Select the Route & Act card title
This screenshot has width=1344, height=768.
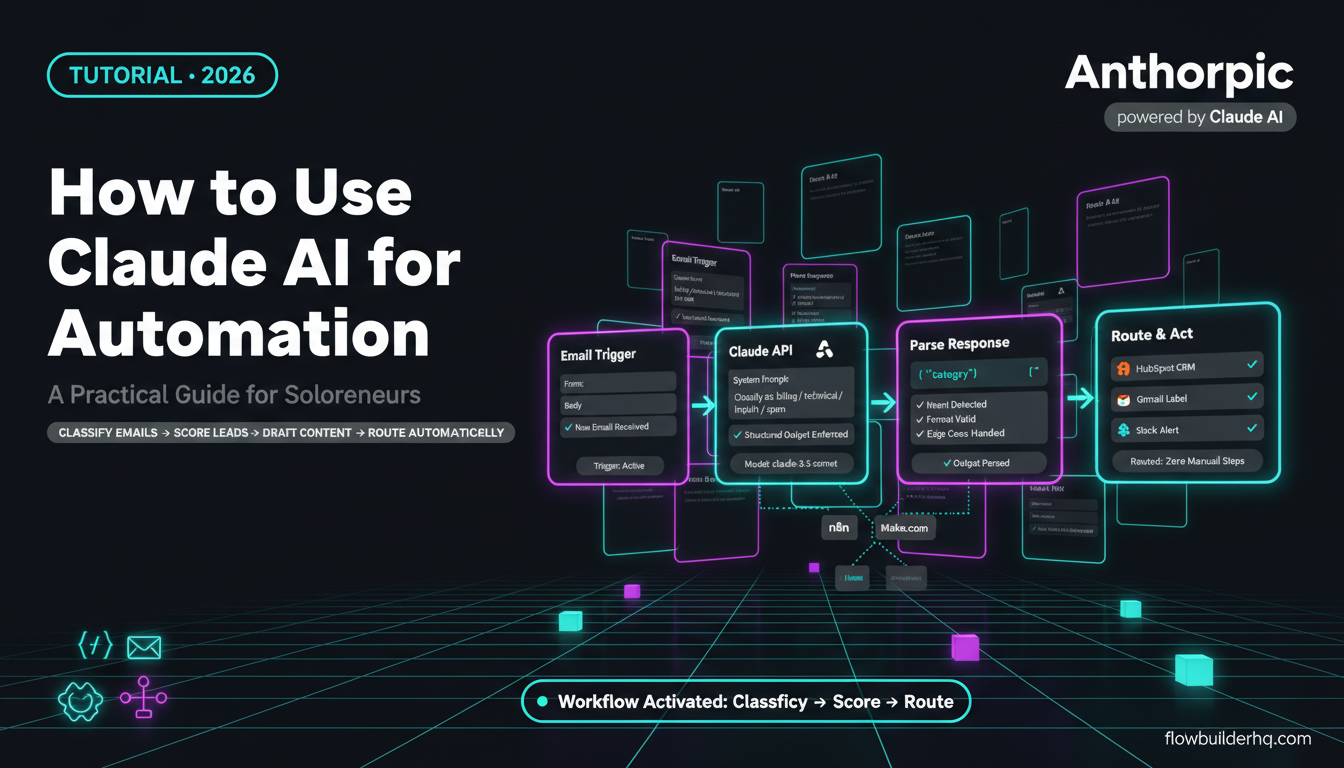pyautogui.click(x=1153, y=334)
